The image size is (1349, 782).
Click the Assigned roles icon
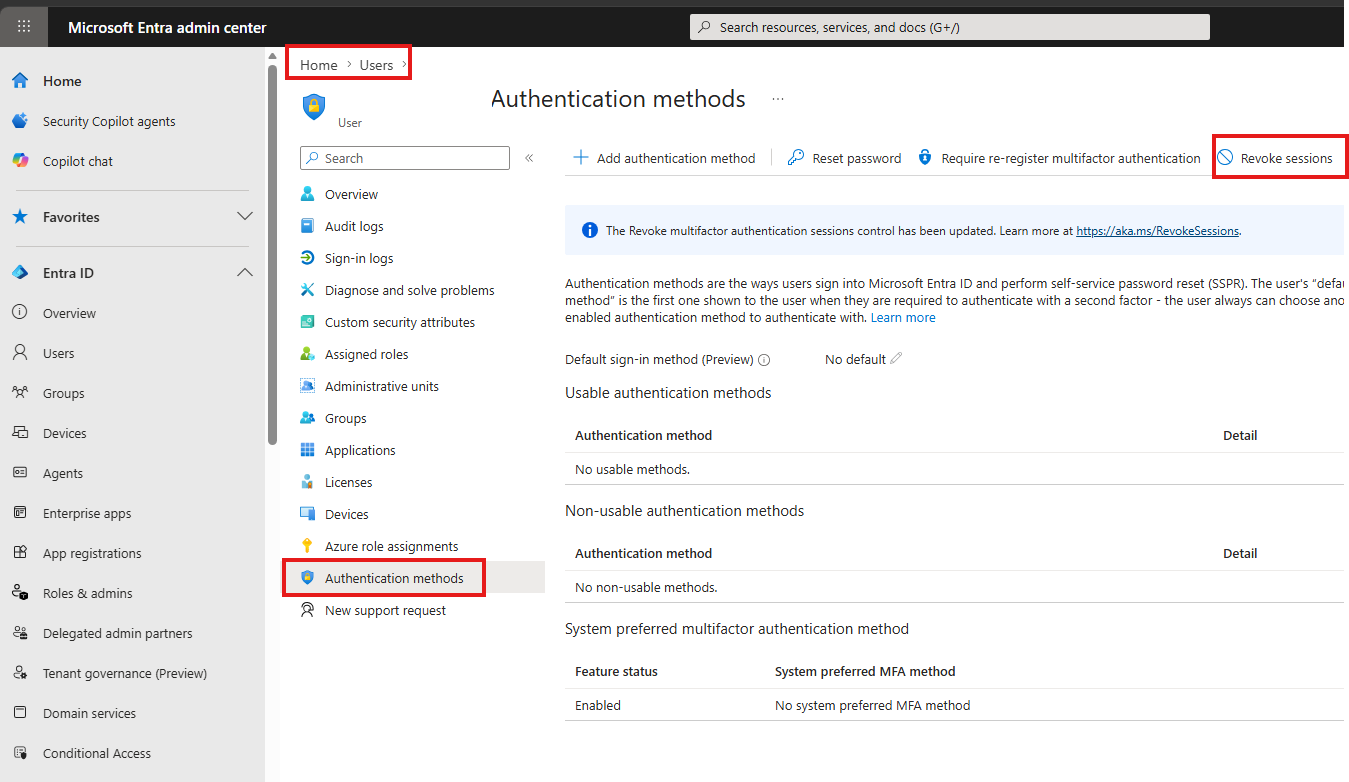pos(308,354)
